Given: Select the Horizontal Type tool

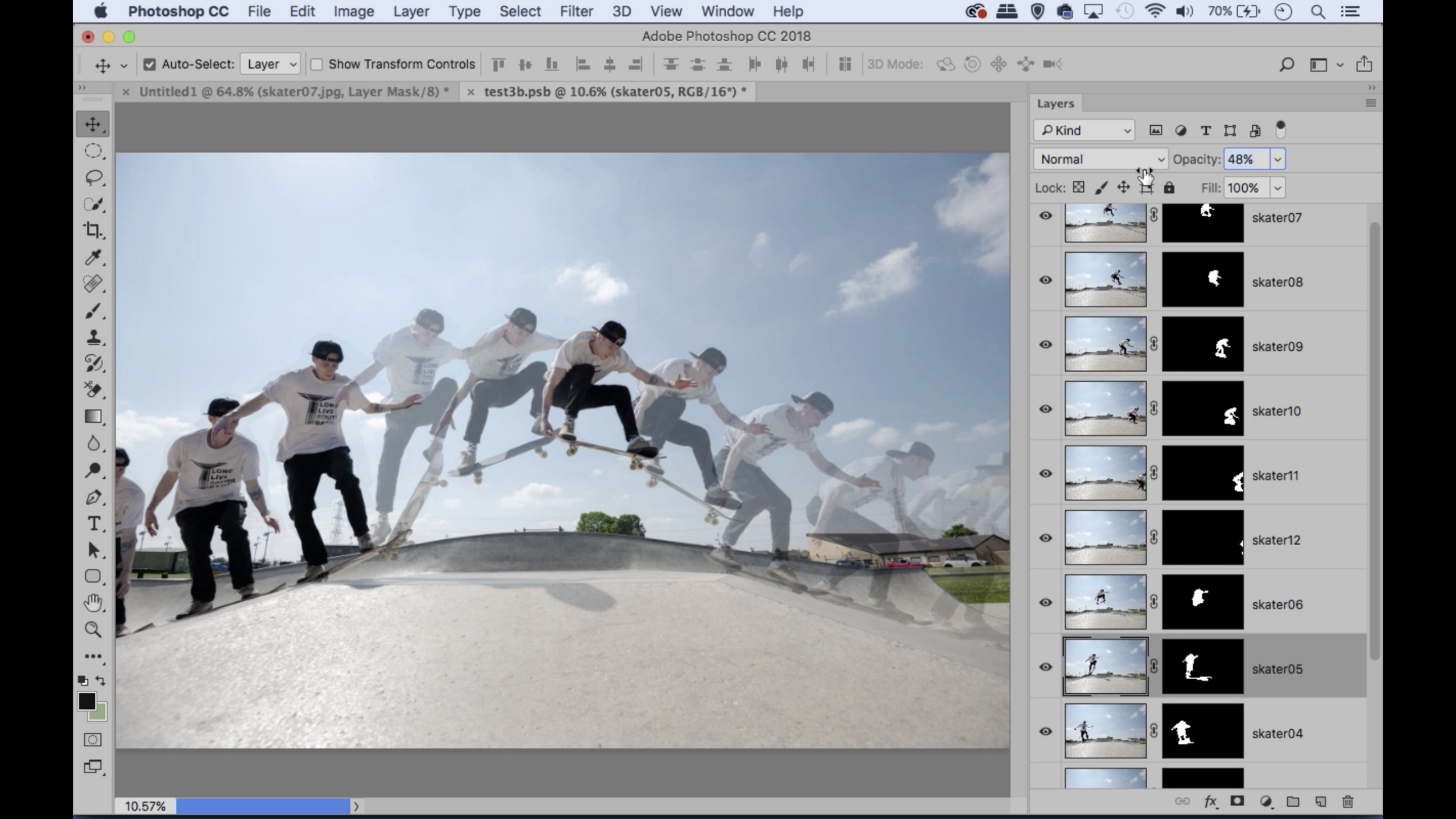Looking at the screenshot, I should pos(93,524).
